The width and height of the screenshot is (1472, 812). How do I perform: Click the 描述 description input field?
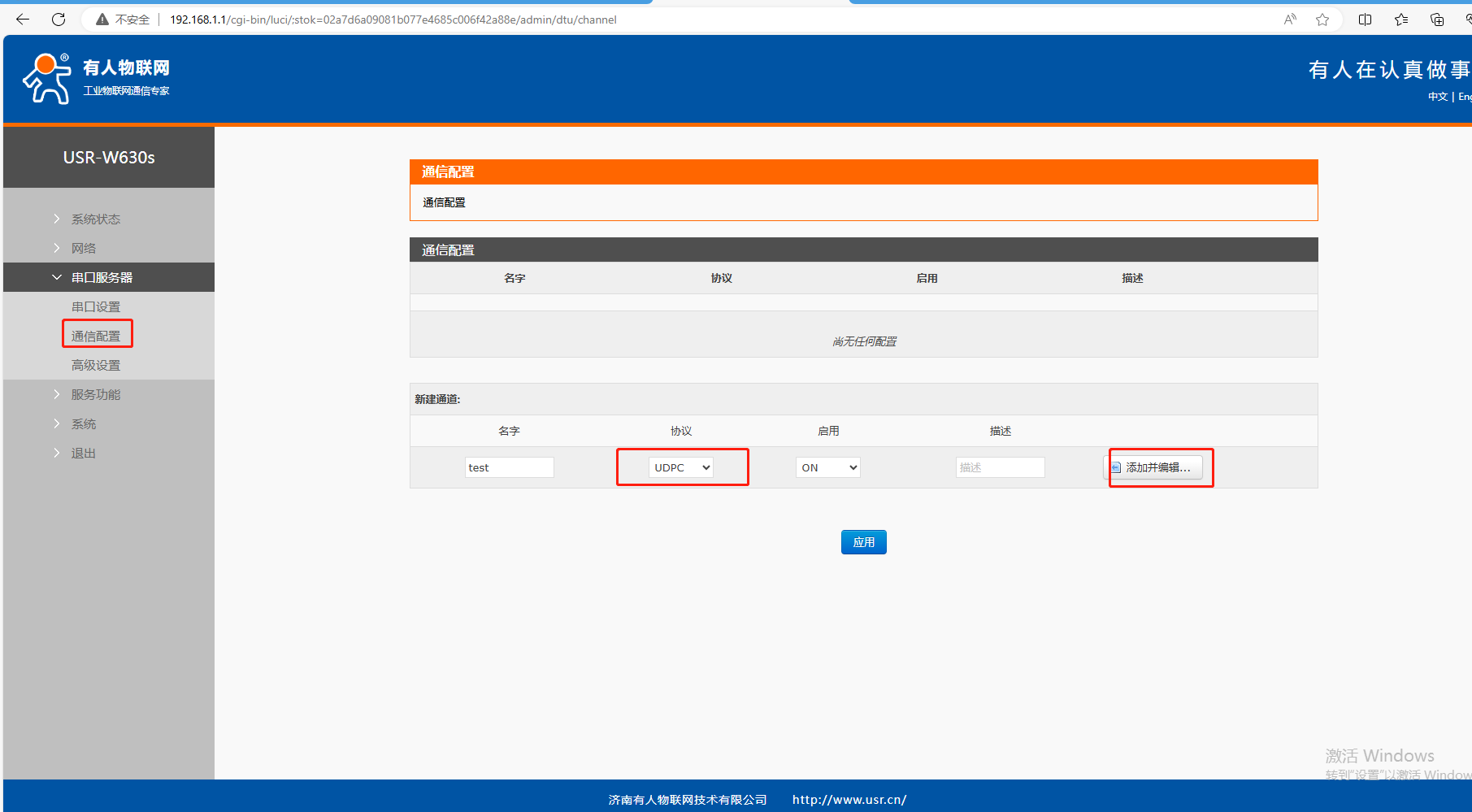[x=1000, y=467]
